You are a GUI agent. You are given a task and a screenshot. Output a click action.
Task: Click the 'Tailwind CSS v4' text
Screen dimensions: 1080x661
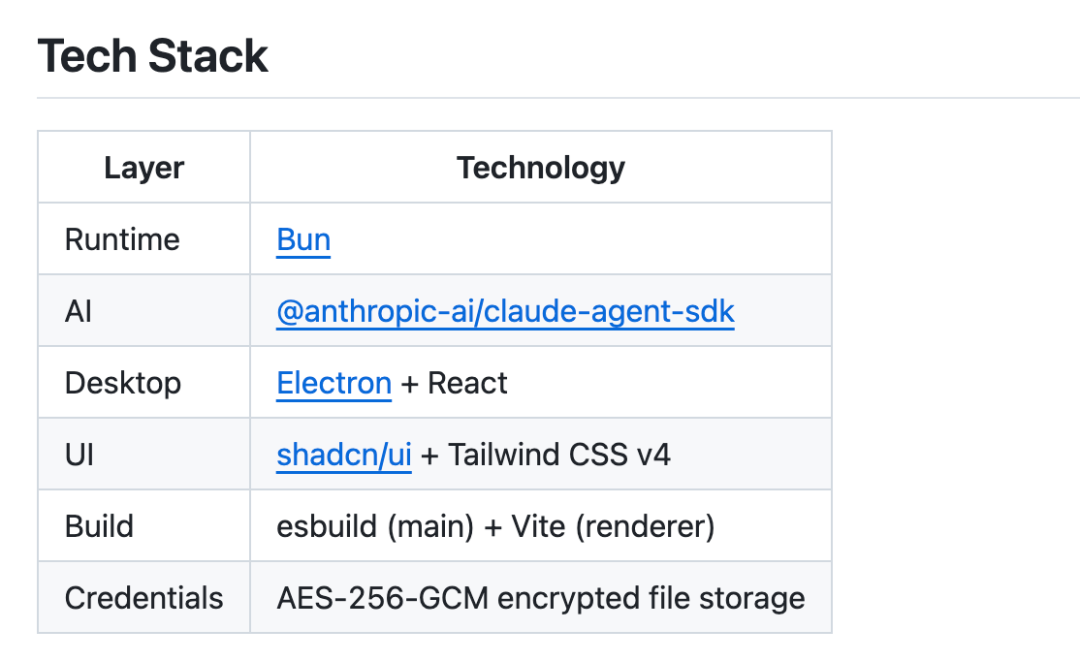[x=560, y=455]
